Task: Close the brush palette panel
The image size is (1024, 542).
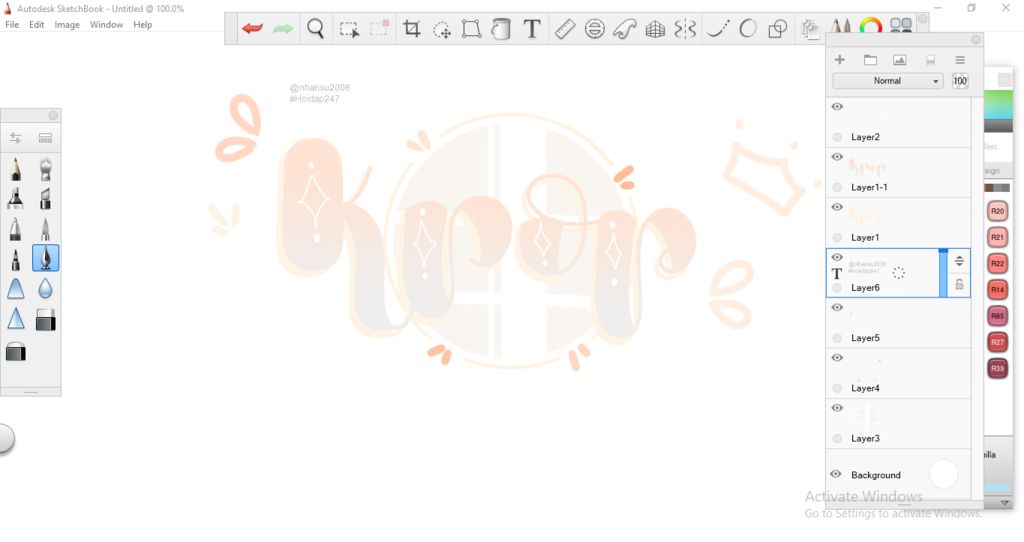Action: [x=53, y=116]
